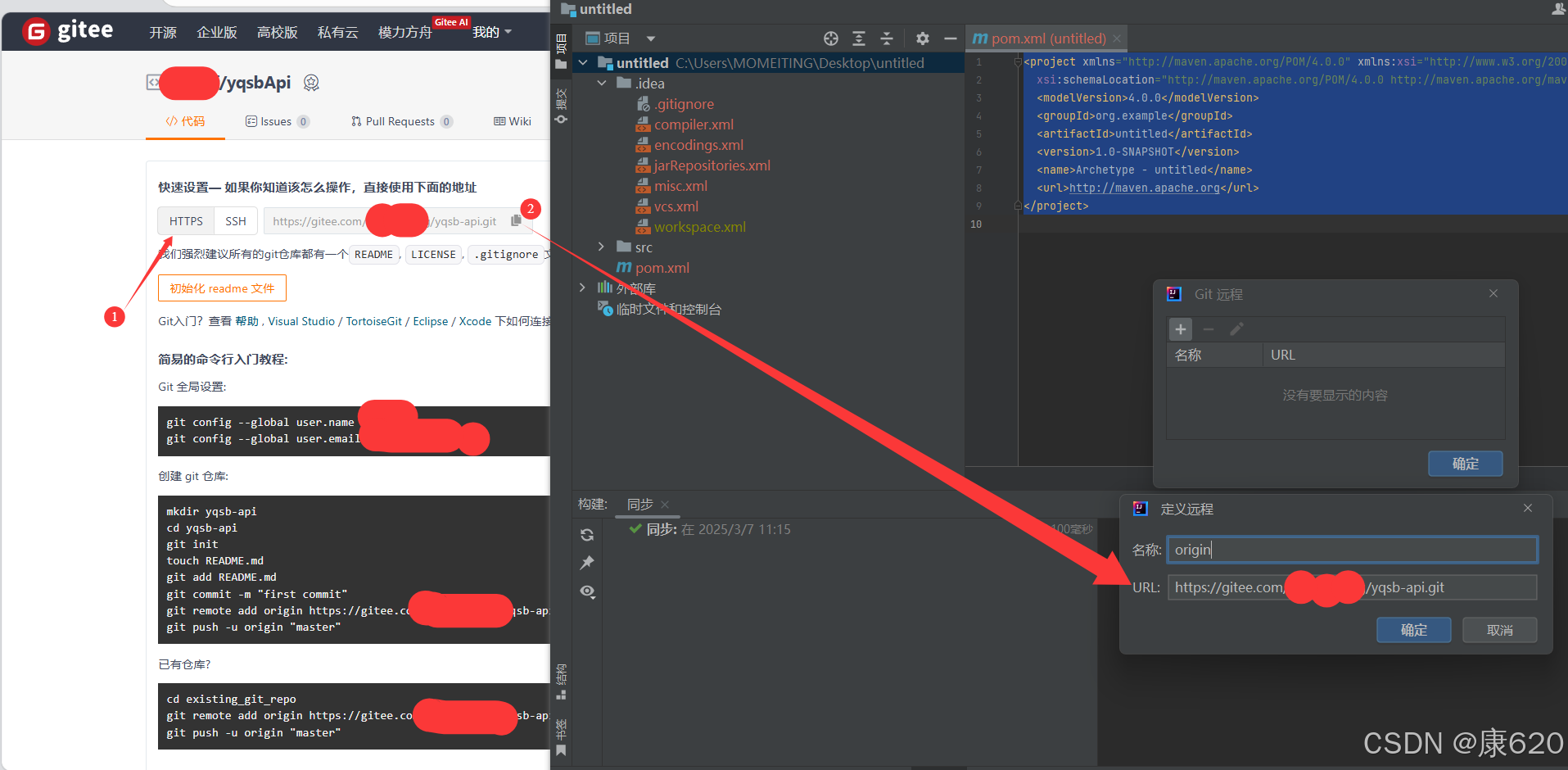
Task: Click the 初始化 readme 文件 button
Action: [x=222, y=288]
